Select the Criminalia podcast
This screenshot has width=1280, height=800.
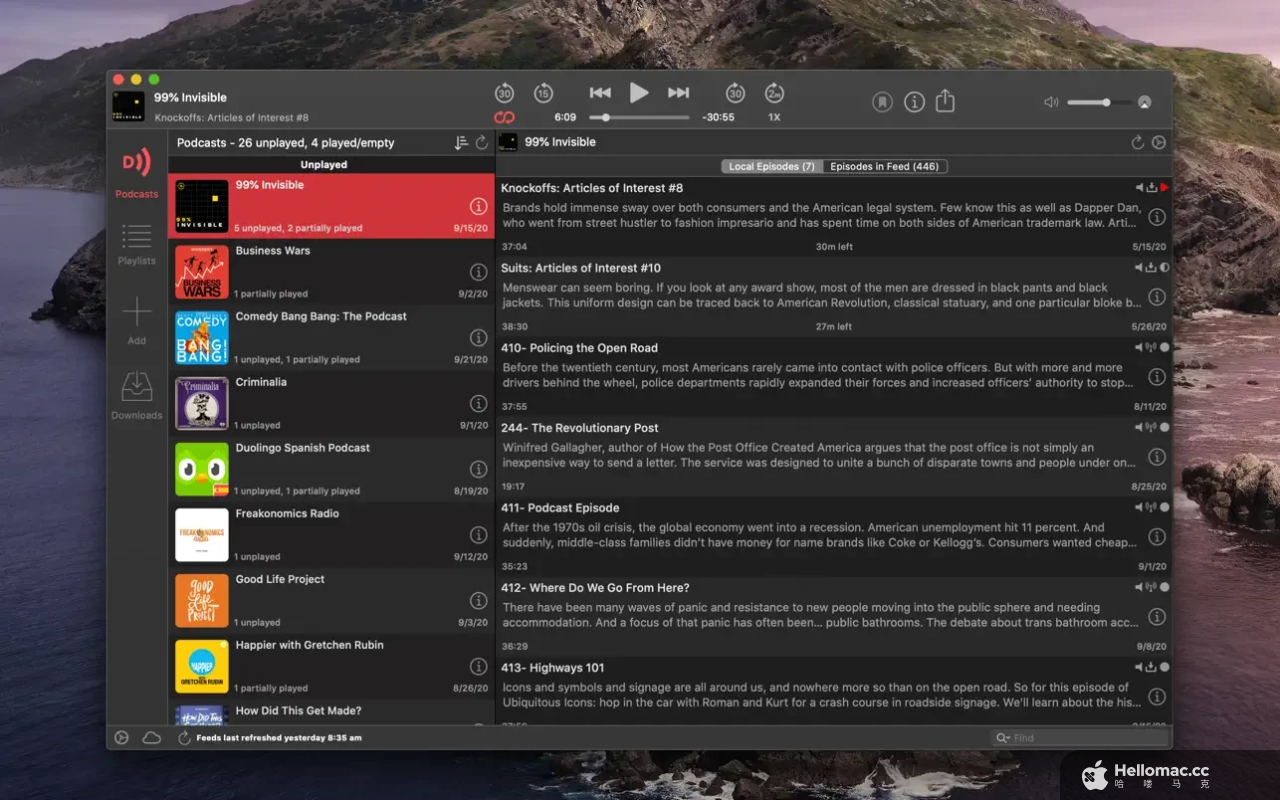pos(331,404)
